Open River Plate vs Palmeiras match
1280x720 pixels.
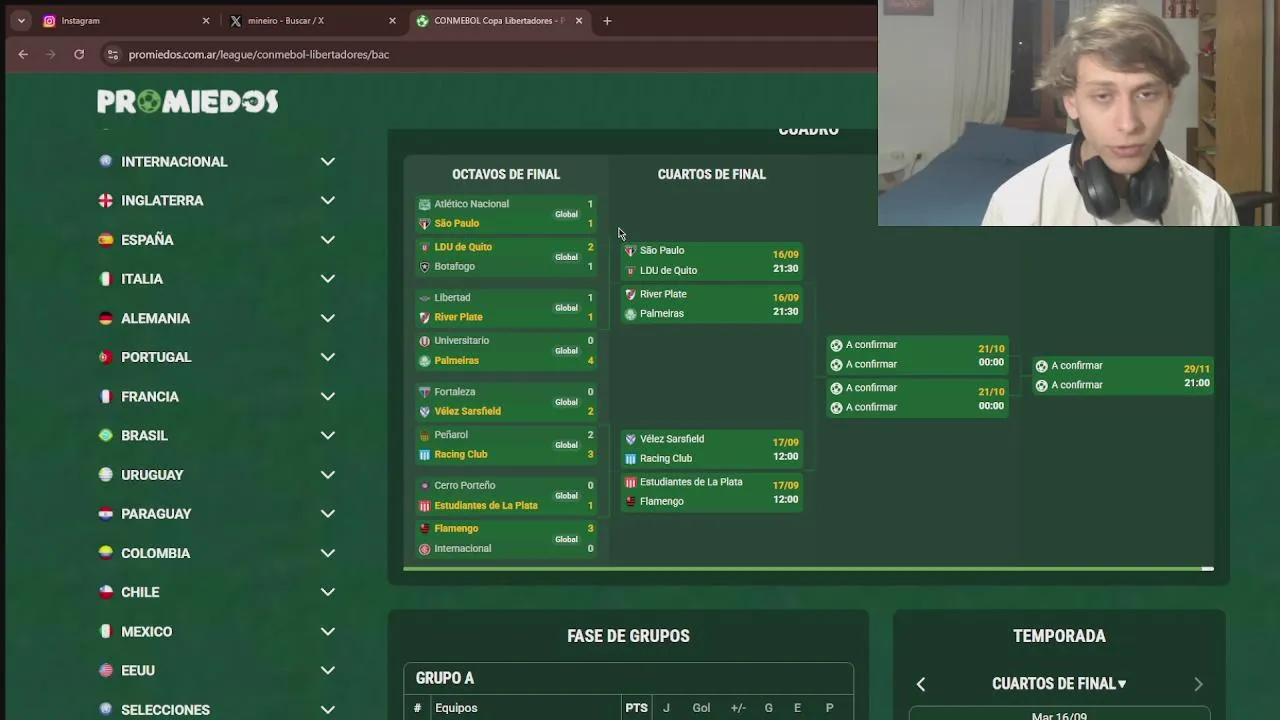pos(712,303)
